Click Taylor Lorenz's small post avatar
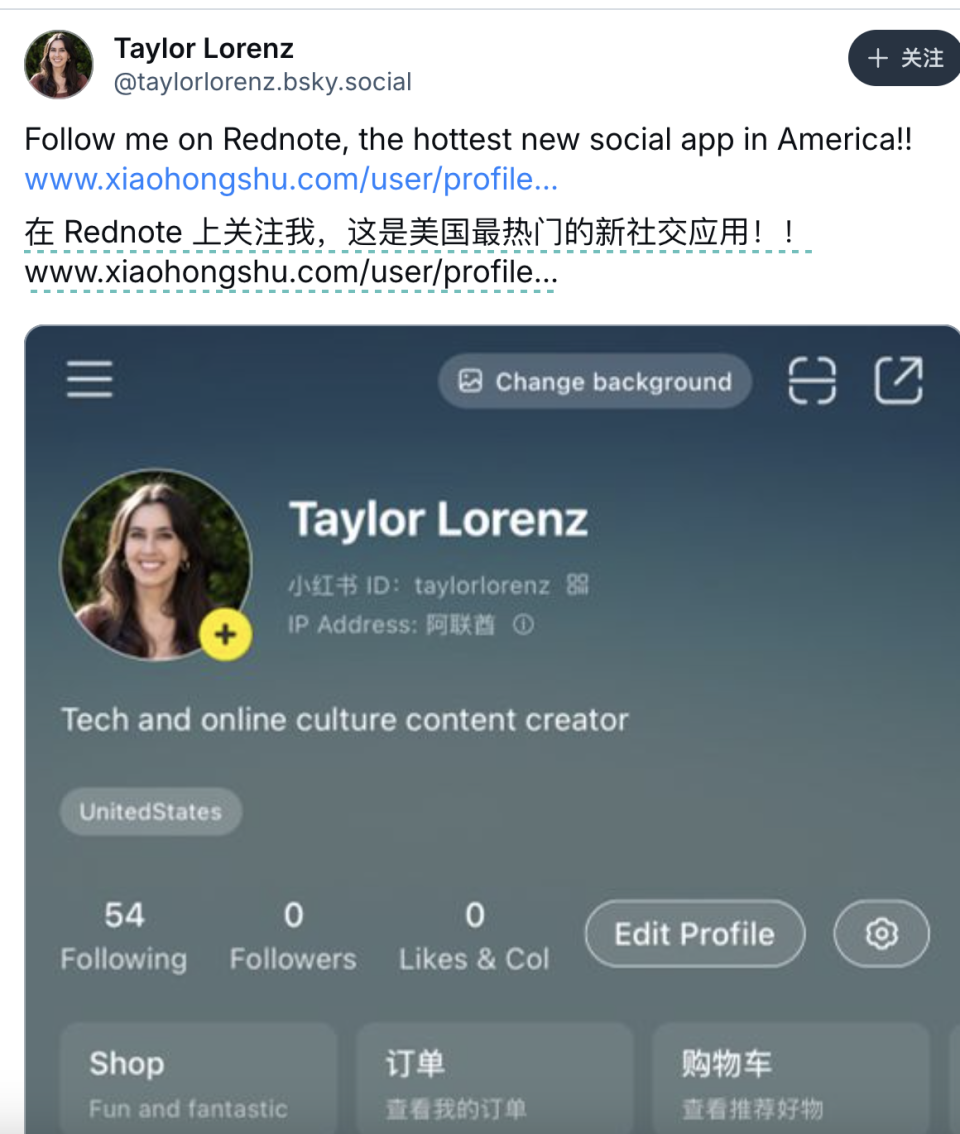Screen dimensions: 960x1134 pos(59,64)
